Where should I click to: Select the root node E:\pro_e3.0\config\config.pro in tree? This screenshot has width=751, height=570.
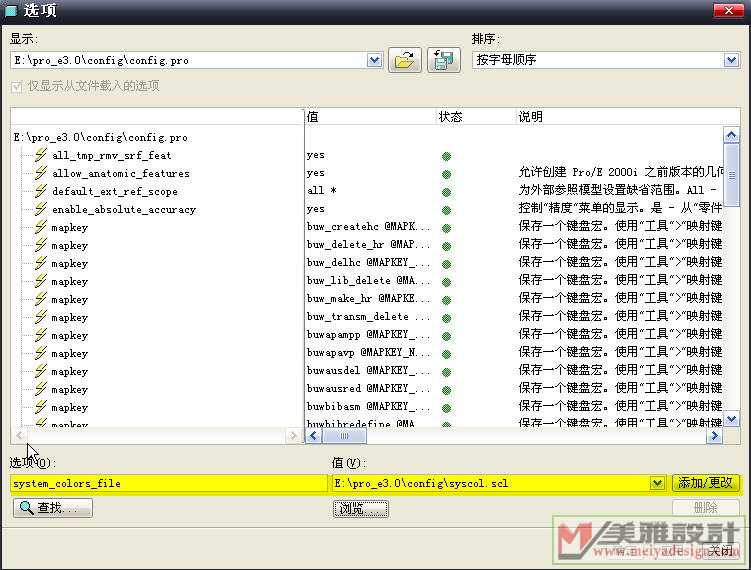(101, 137)
